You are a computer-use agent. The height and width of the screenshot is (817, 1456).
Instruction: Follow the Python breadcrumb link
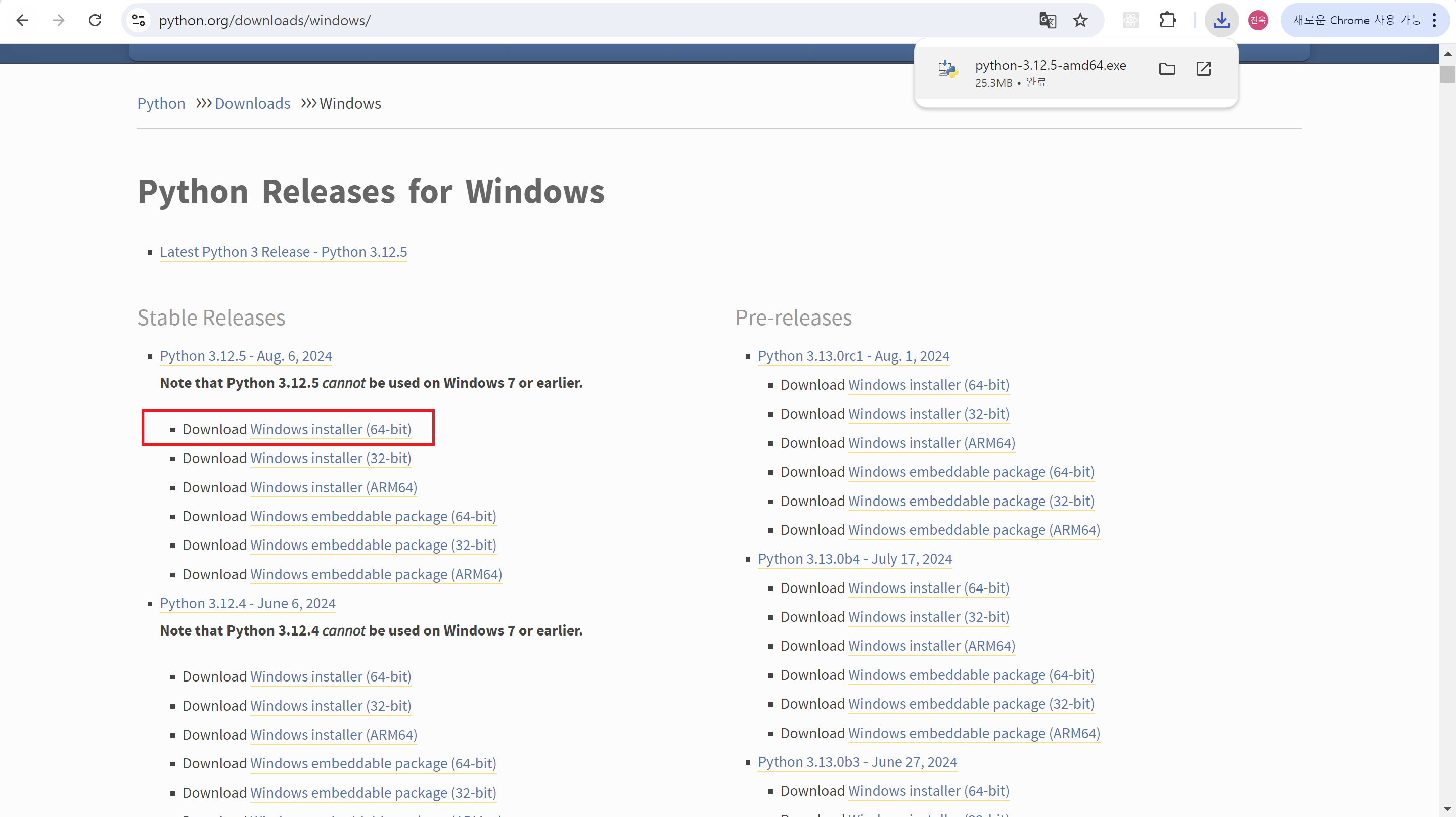161,104
